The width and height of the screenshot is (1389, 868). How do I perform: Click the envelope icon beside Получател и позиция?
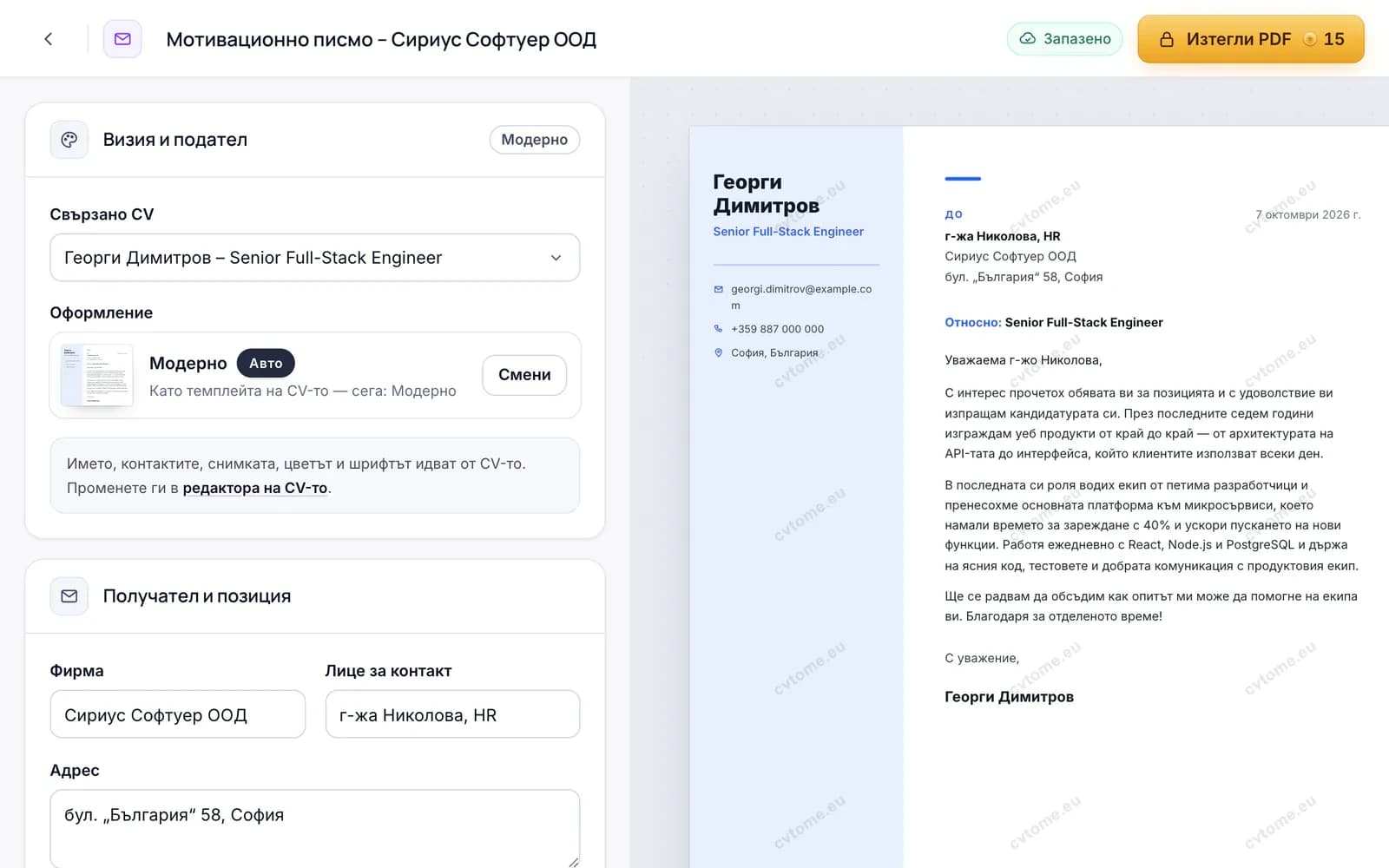(69, 596)
